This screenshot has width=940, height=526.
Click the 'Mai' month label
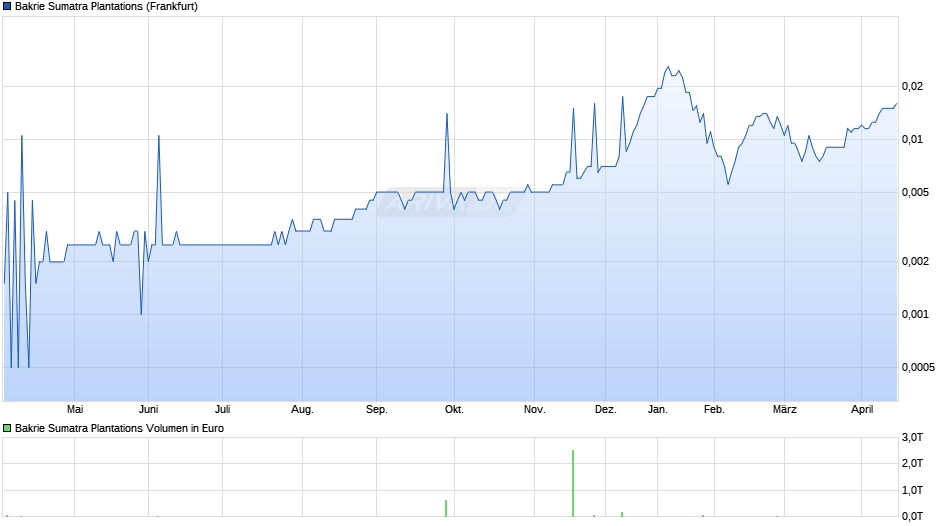75,409
